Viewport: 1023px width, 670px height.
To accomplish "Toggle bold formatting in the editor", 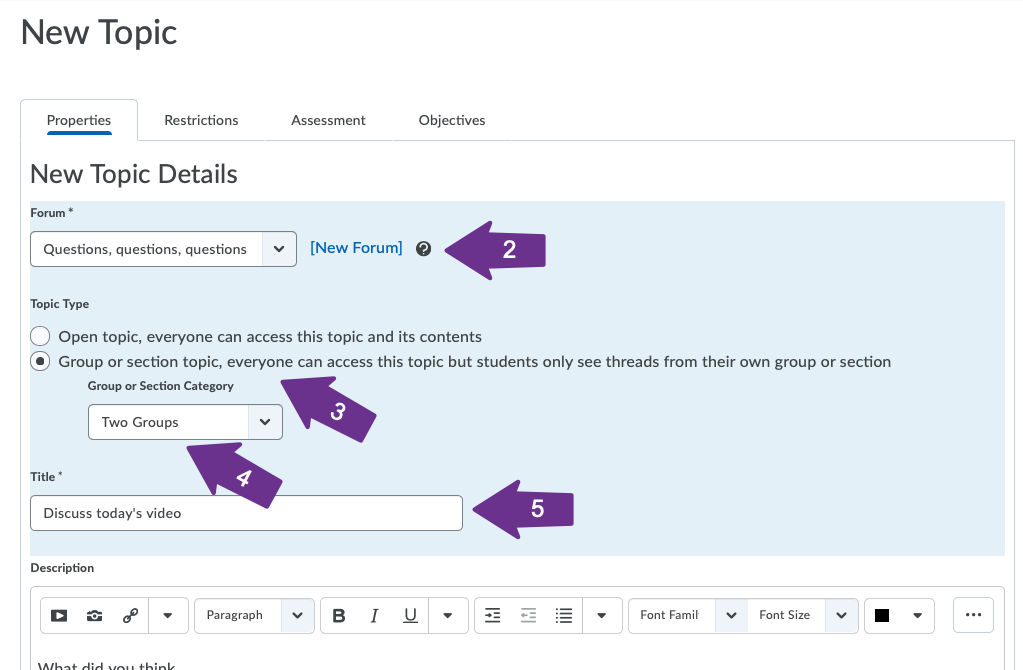I will click(x=339, y=616).
